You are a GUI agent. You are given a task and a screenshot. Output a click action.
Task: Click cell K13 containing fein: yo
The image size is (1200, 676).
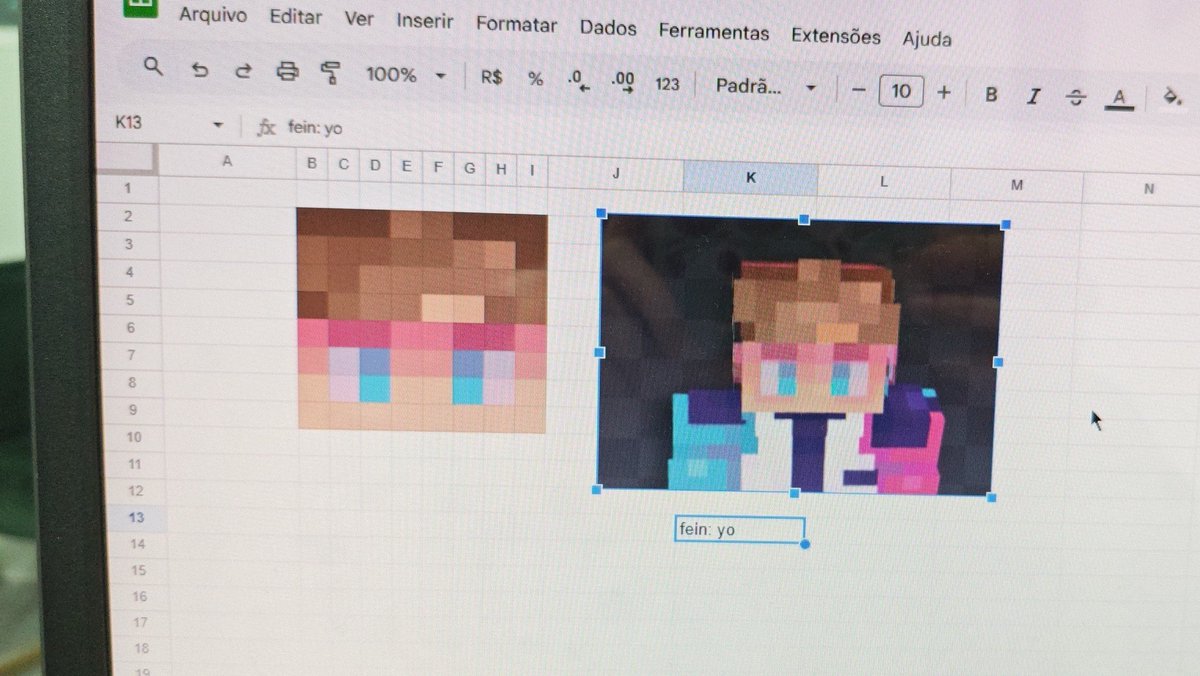(740, 530)
